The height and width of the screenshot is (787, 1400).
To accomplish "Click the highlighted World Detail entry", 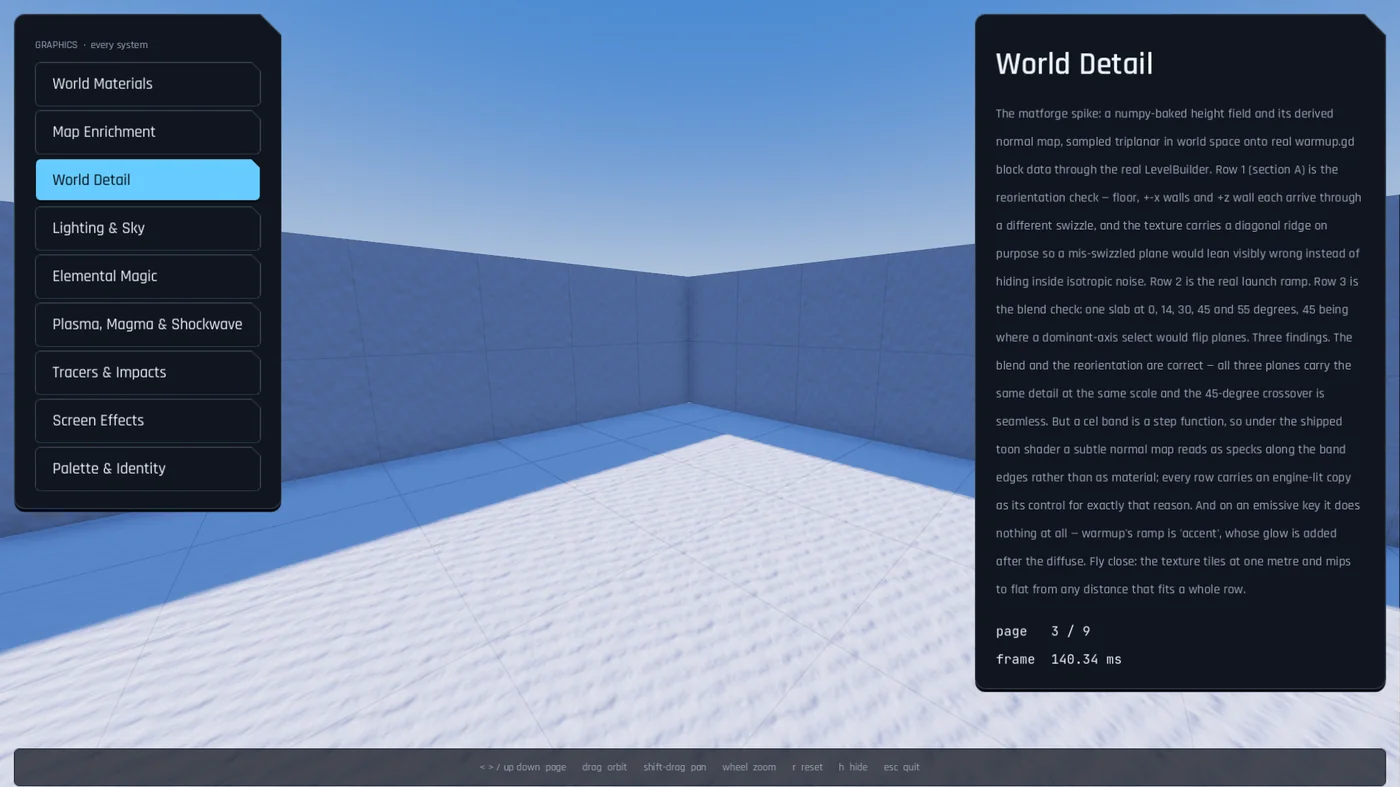I will [x=148, y=180].
